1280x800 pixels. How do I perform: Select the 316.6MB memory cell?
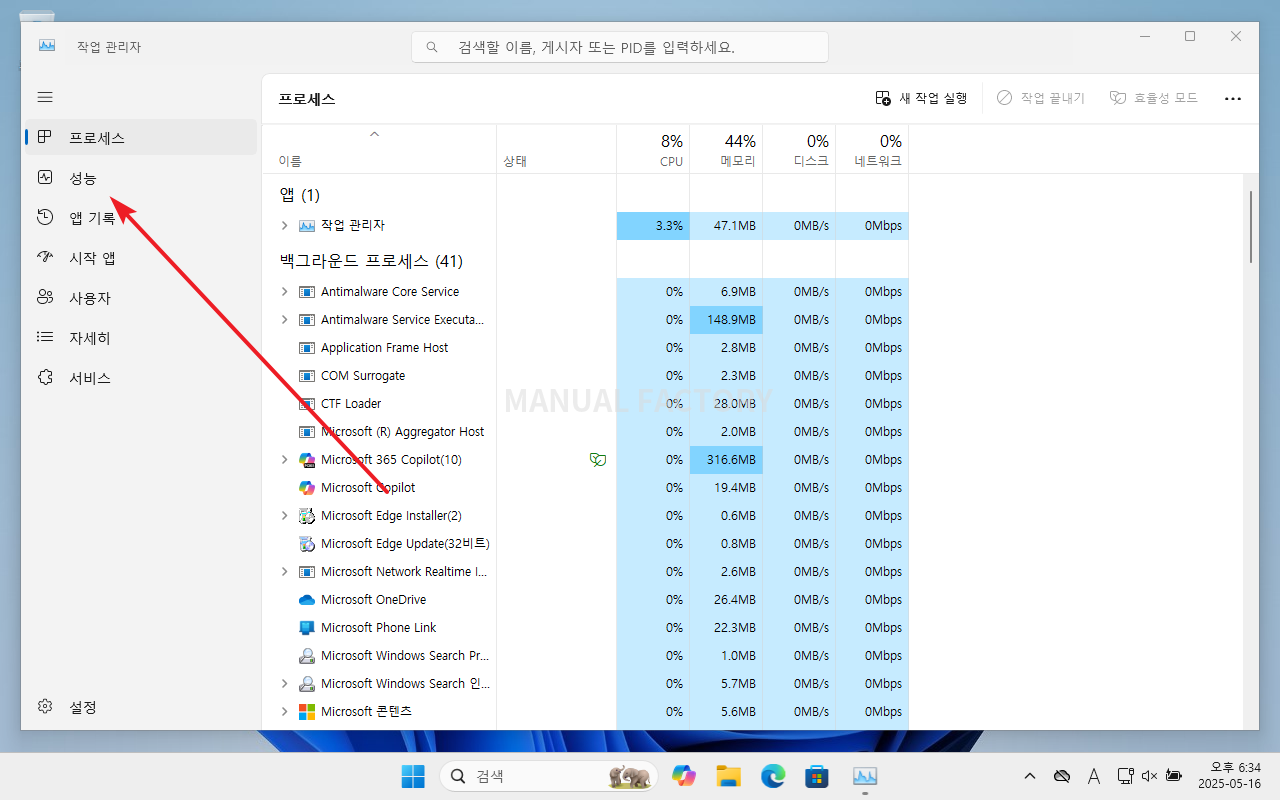click(726, 460)
